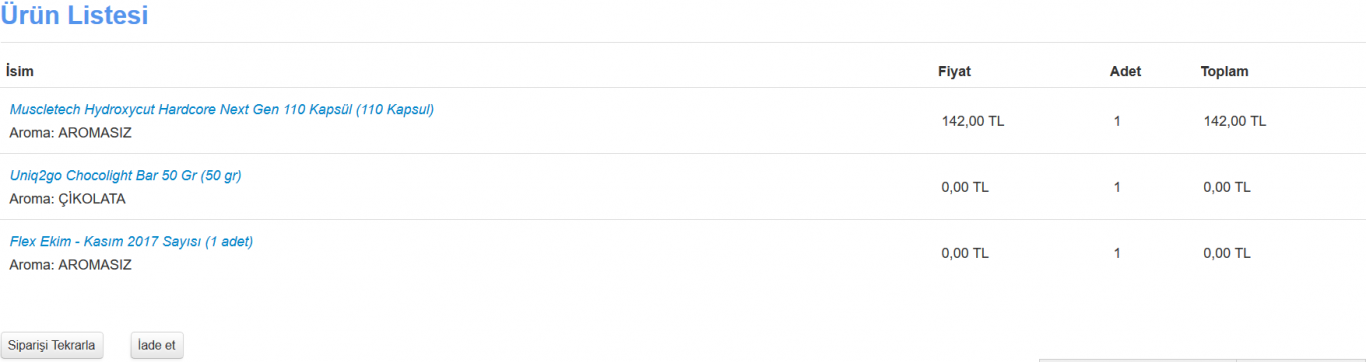Click the Aroma: ÇİKOLATA text
This screenshot has width=1366, height=362.
(x=67, y=199)
